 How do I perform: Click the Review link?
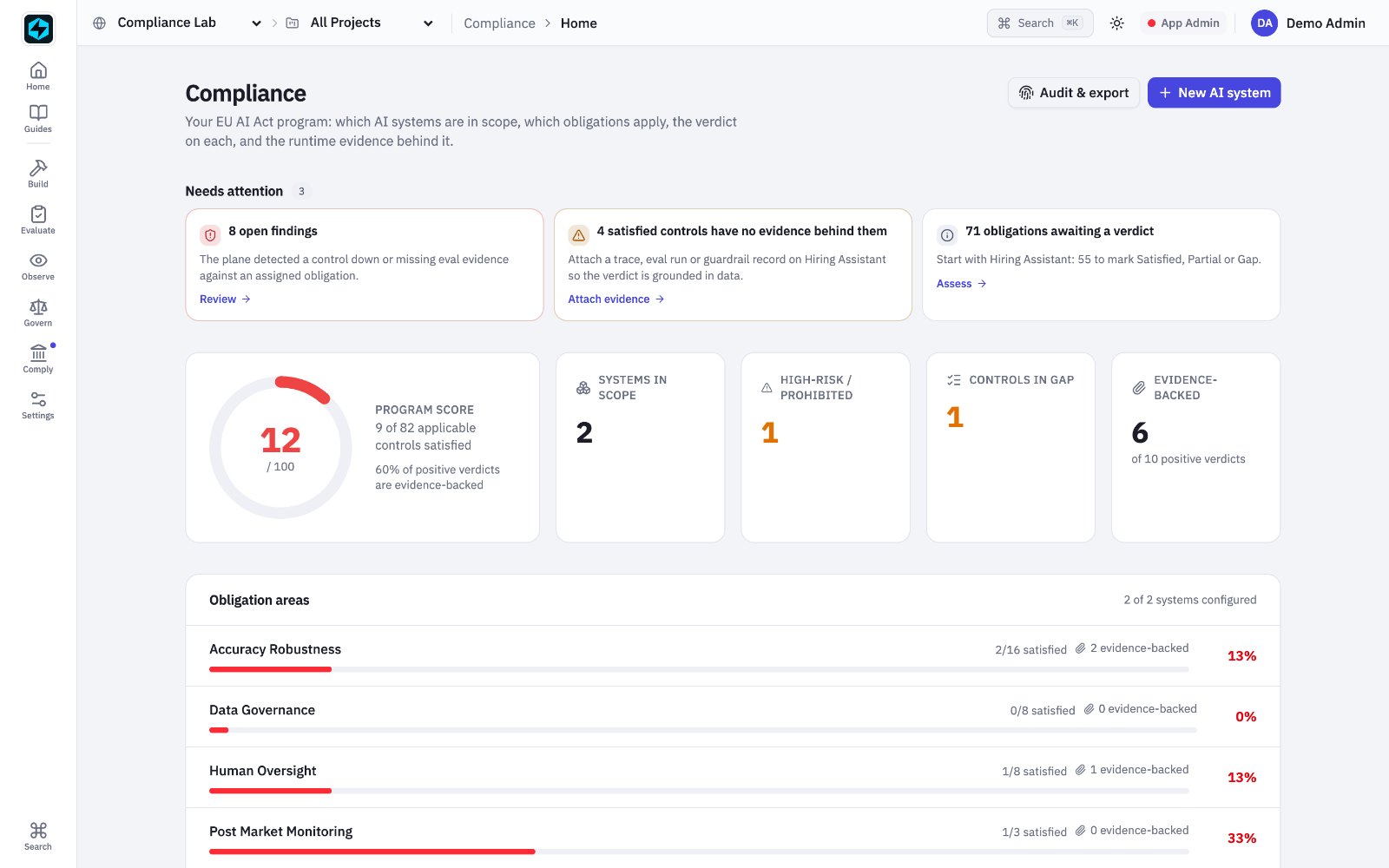(x=225, y=299)
